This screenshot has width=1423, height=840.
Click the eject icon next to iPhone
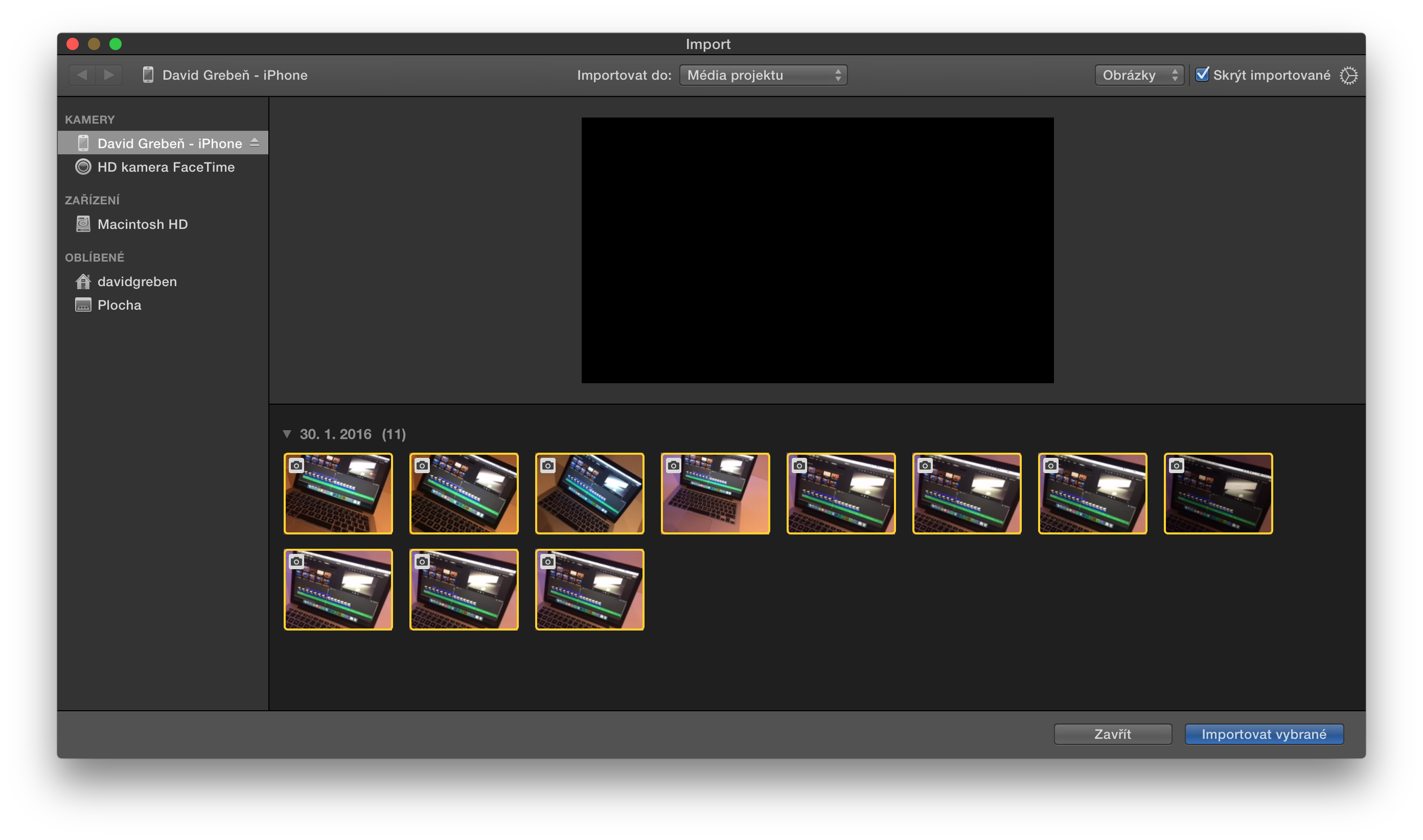(254, 143)
